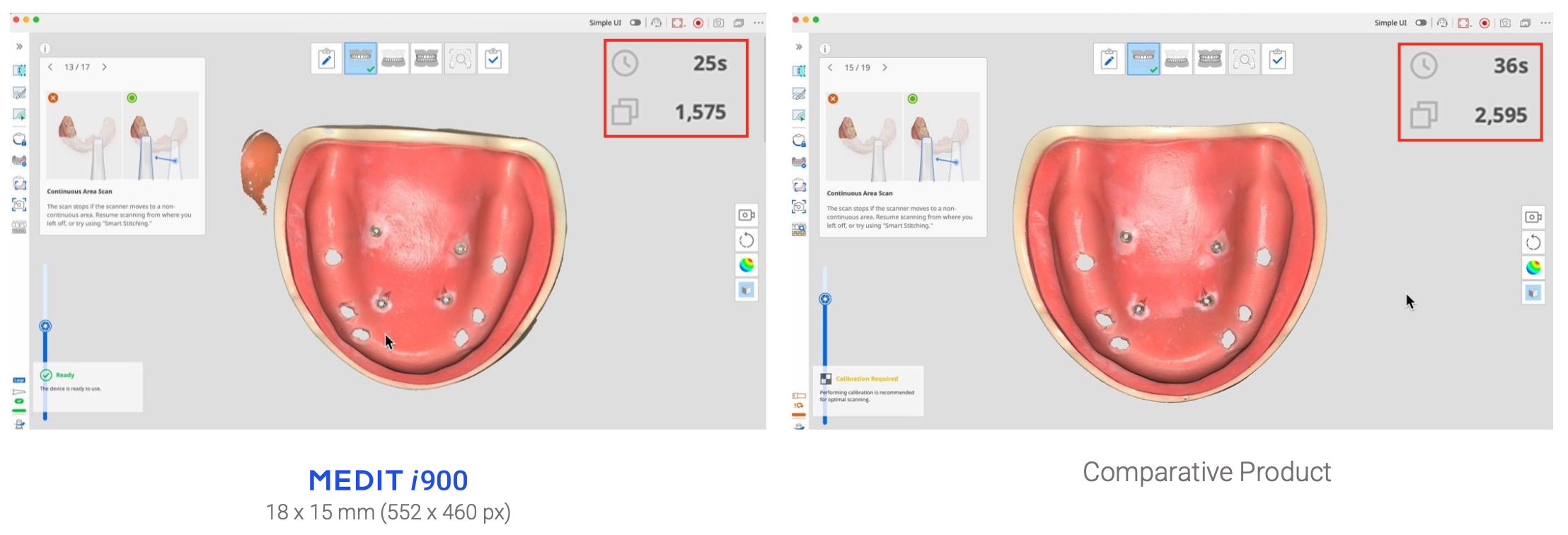Open the more options ellipsis in MEDIT i900 window
This screenshot has height=535, width=1568.
[x=759, y=23]
